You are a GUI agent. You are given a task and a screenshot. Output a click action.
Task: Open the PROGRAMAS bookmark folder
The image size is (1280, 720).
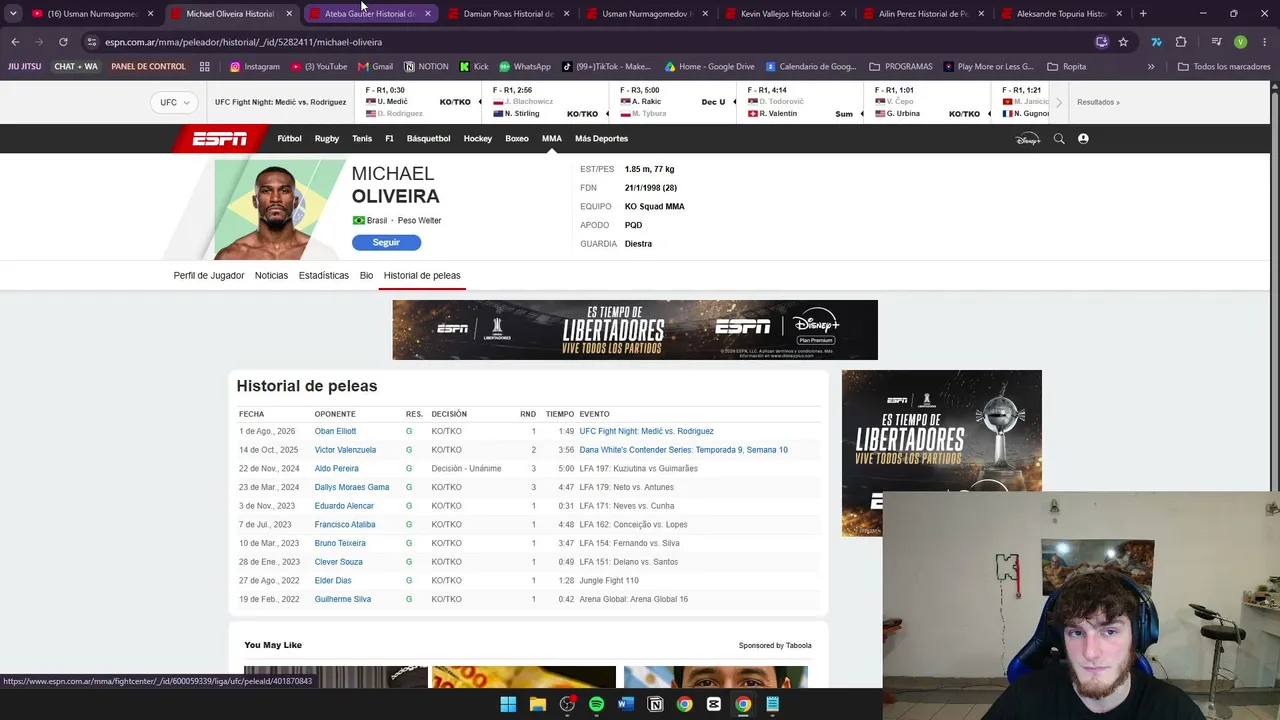point(901,67)
